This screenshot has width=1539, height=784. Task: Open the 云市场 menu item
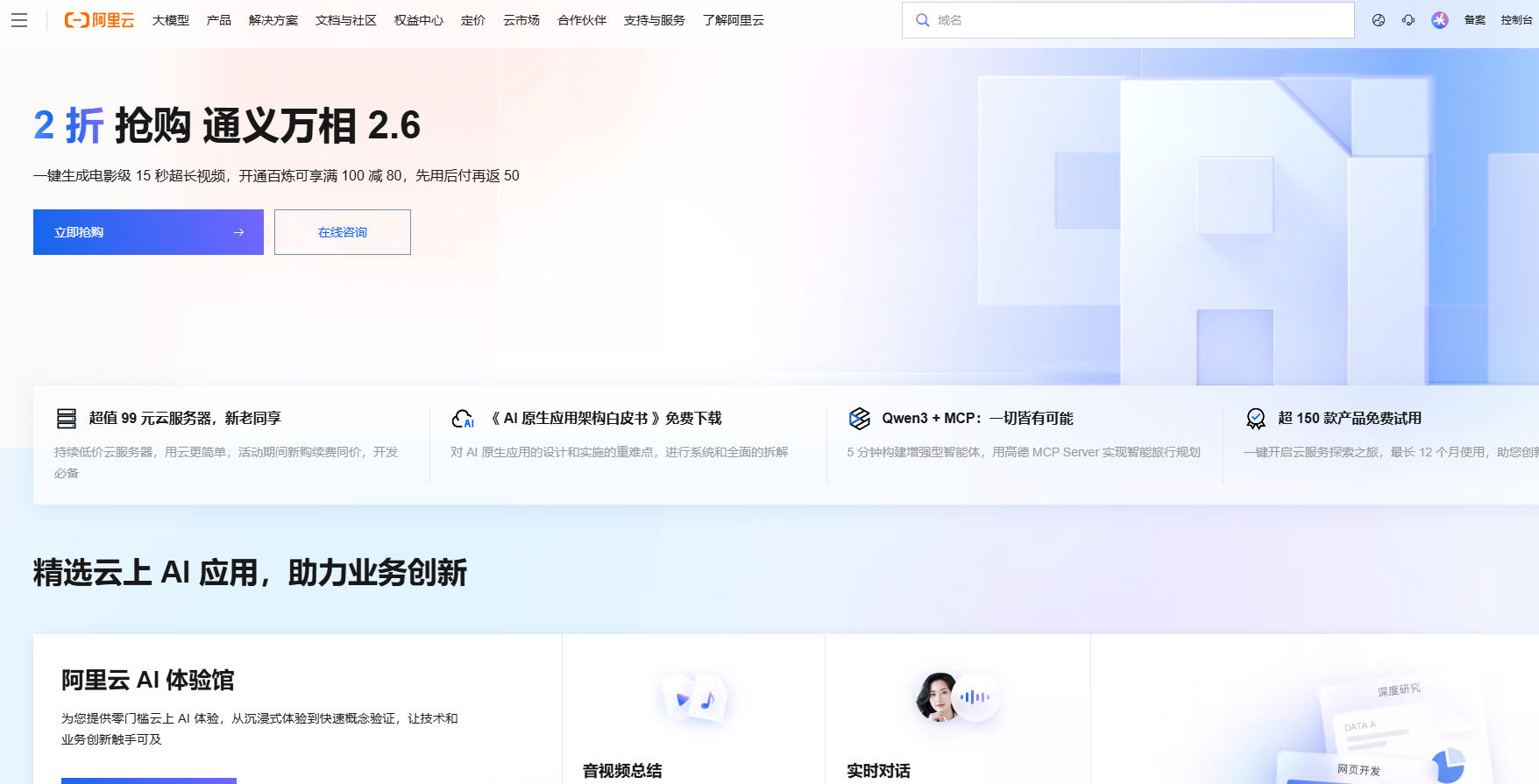click(521, 20)
